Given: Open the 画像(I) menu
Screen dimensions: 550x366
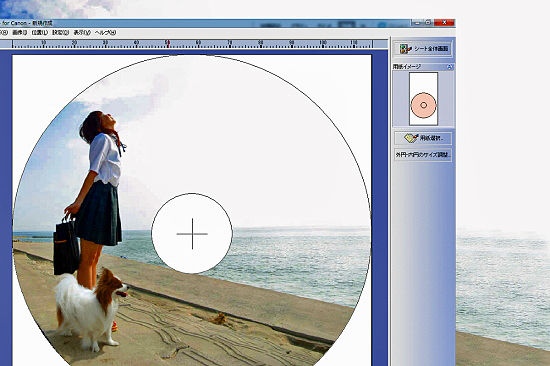Looking at the screenshot, I should [x=20, y=32].
